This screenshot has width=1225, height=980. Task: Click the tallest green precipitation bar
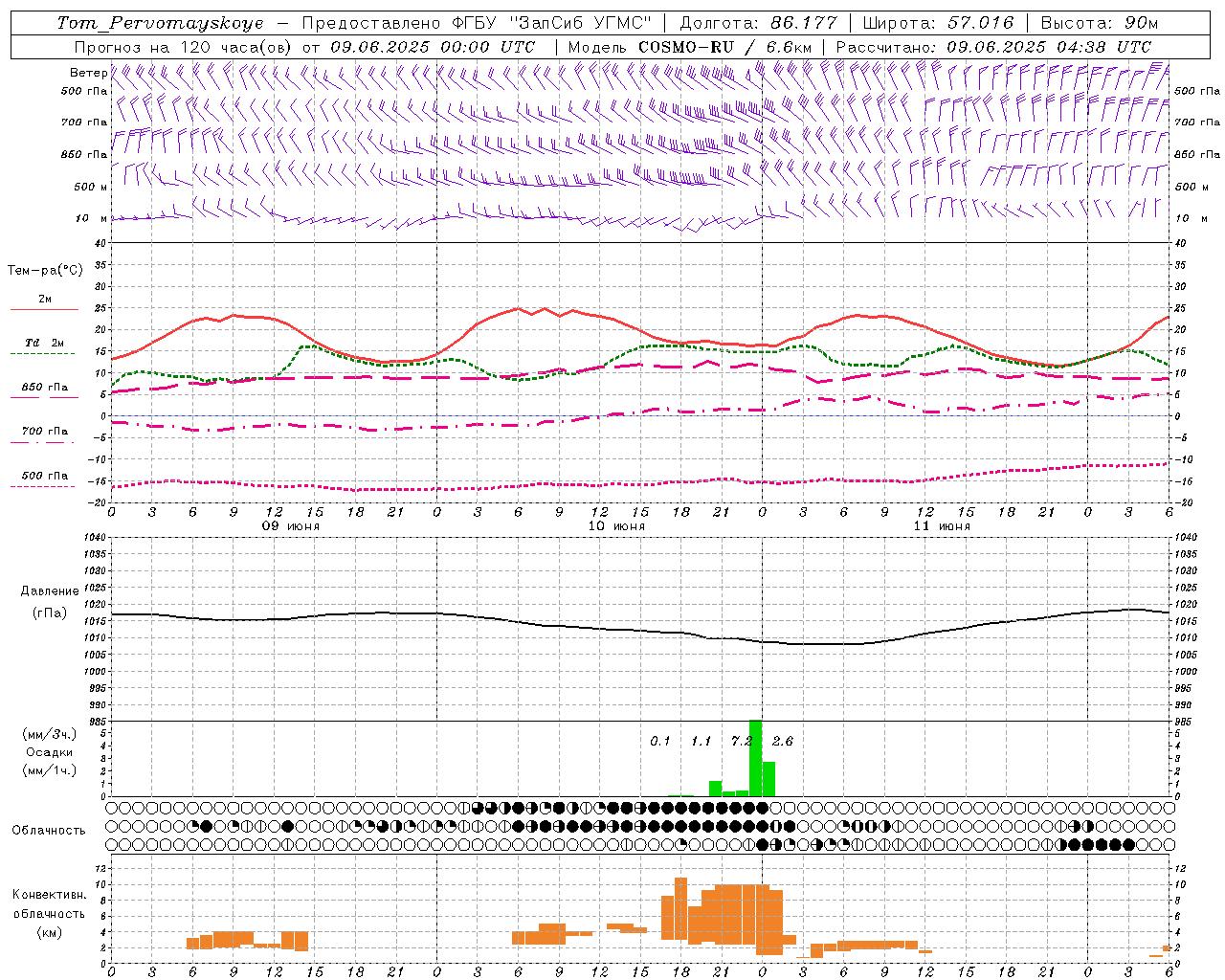[755, 758]
